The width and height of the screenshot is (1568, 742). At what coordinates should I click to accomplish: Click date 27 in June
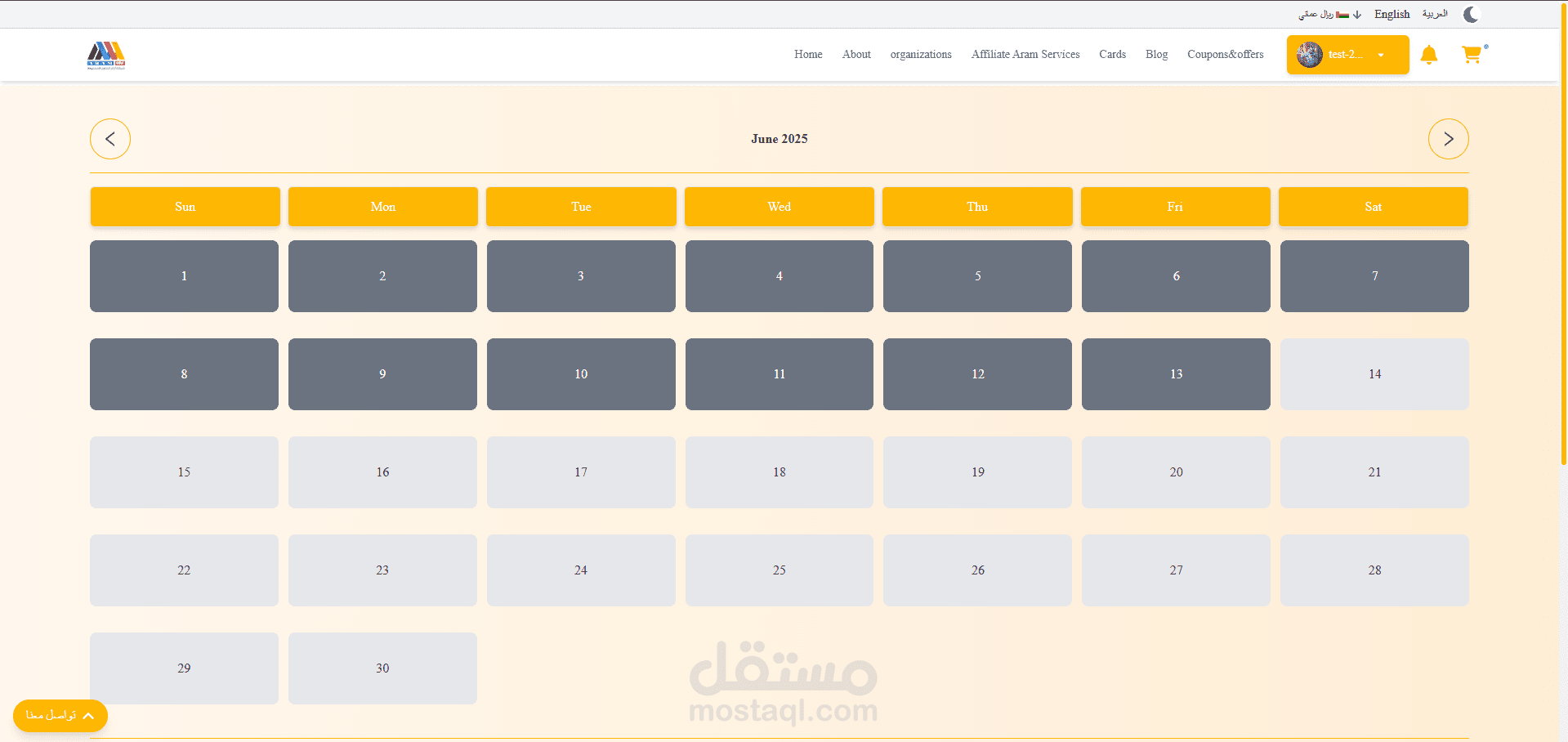pyautogui.click(x=1176, y=570)
